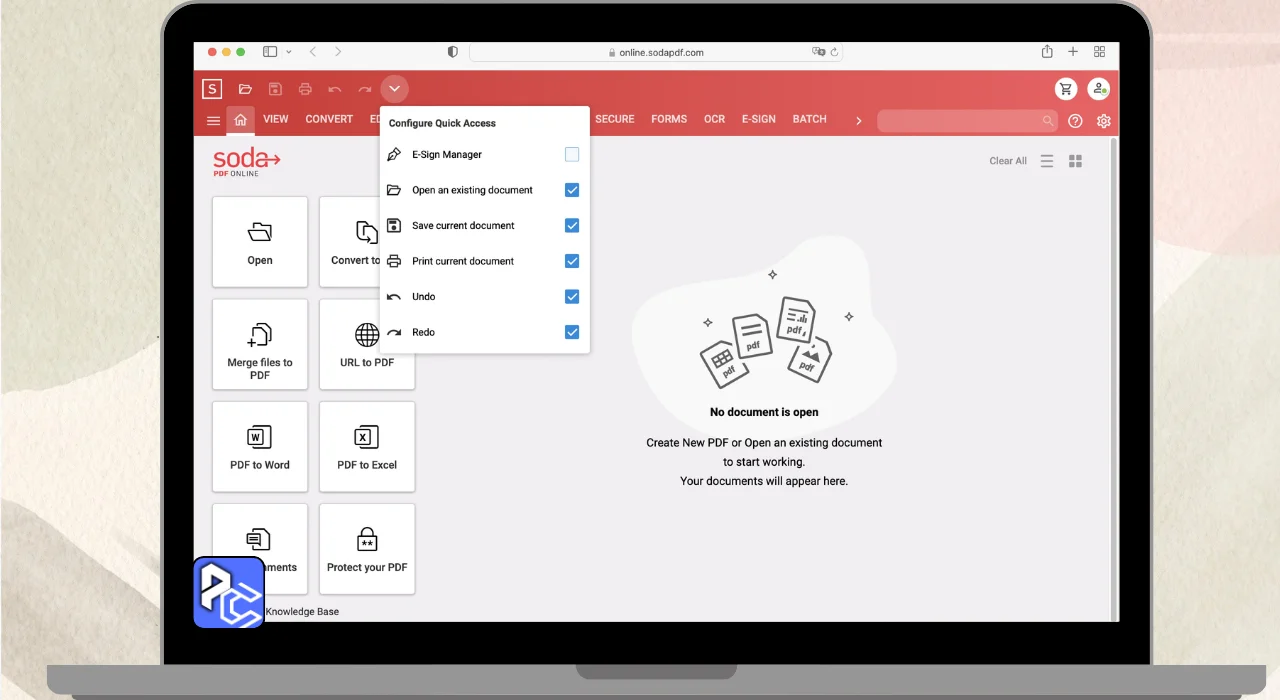Open the settings gear icon

1104,121
